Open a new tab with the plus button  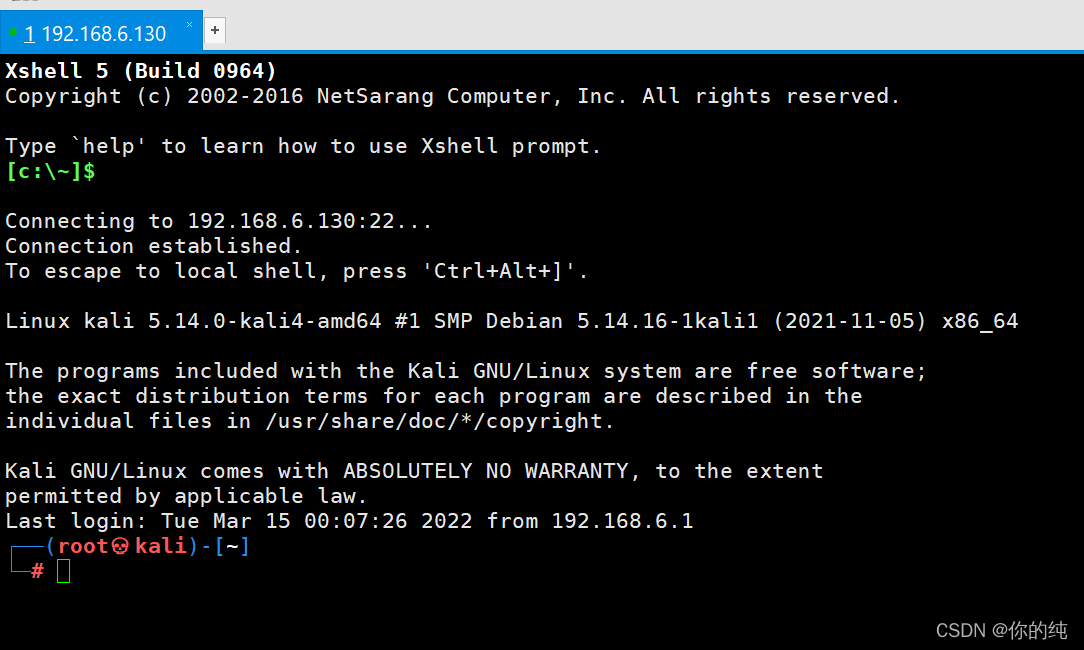click(215, 30)
